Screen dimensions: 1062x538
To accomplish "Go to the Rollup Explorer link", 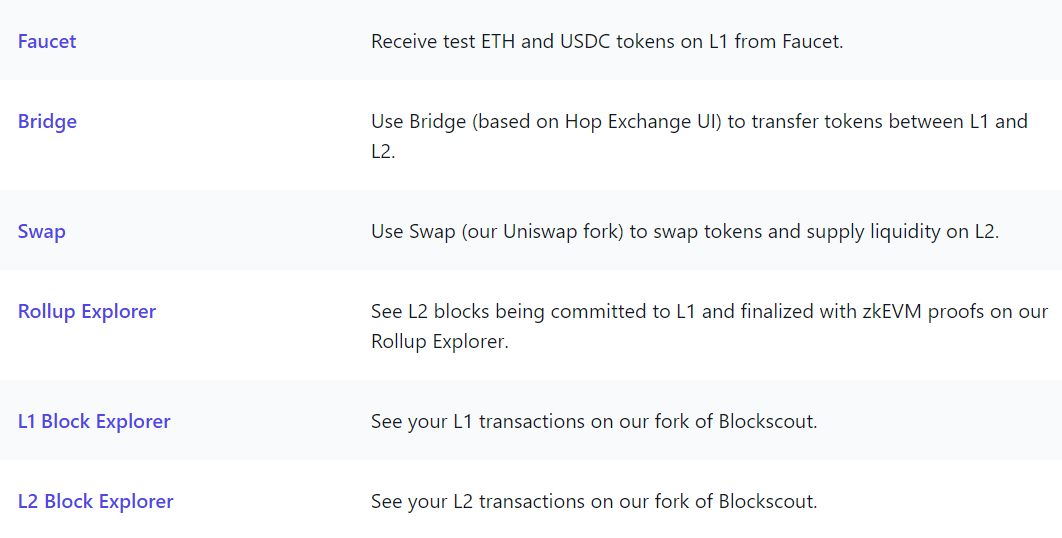I will 87,311.
